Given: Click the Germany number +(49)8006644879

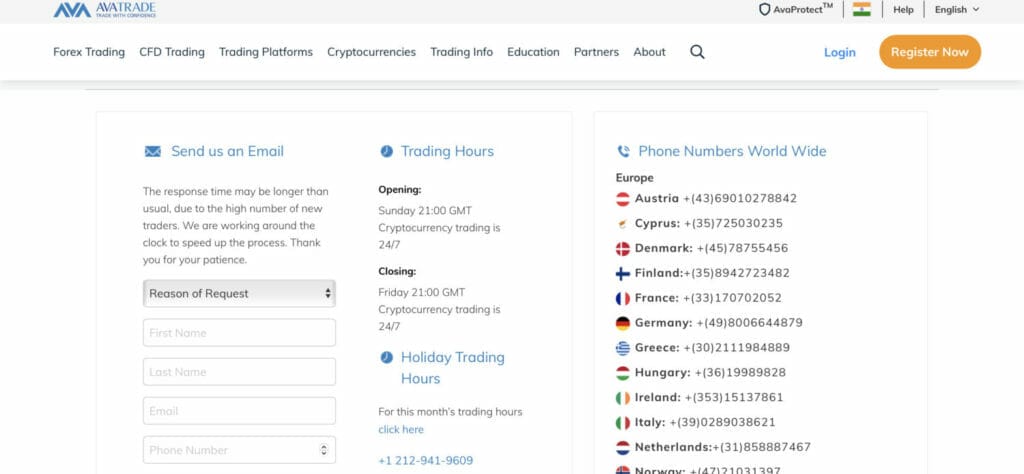Looking at the screenshot, I should coord(750,323).
